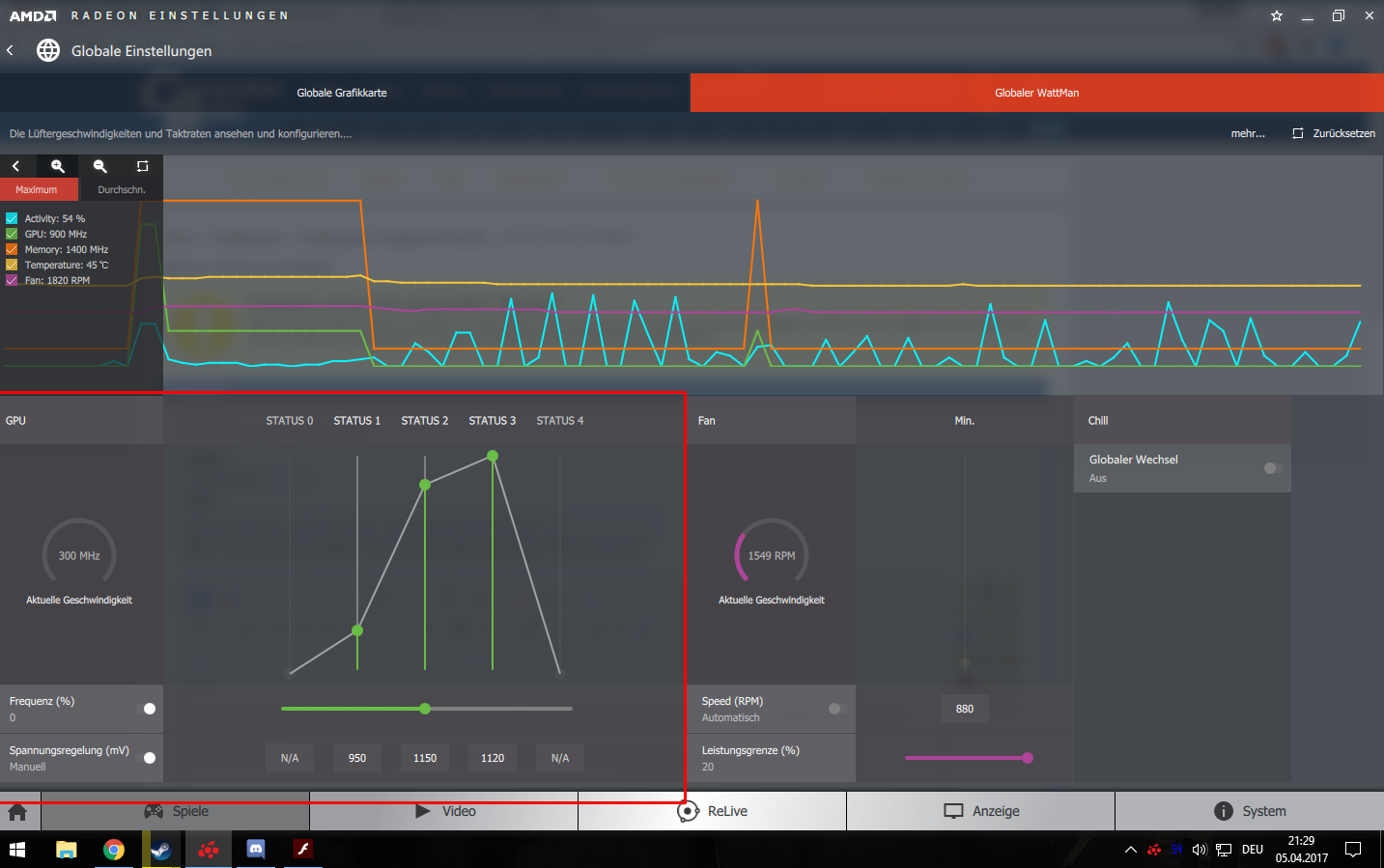The image size is (1384, 868).
Task: Select the Maximum graph mode
Action: [x=37, y=189]
